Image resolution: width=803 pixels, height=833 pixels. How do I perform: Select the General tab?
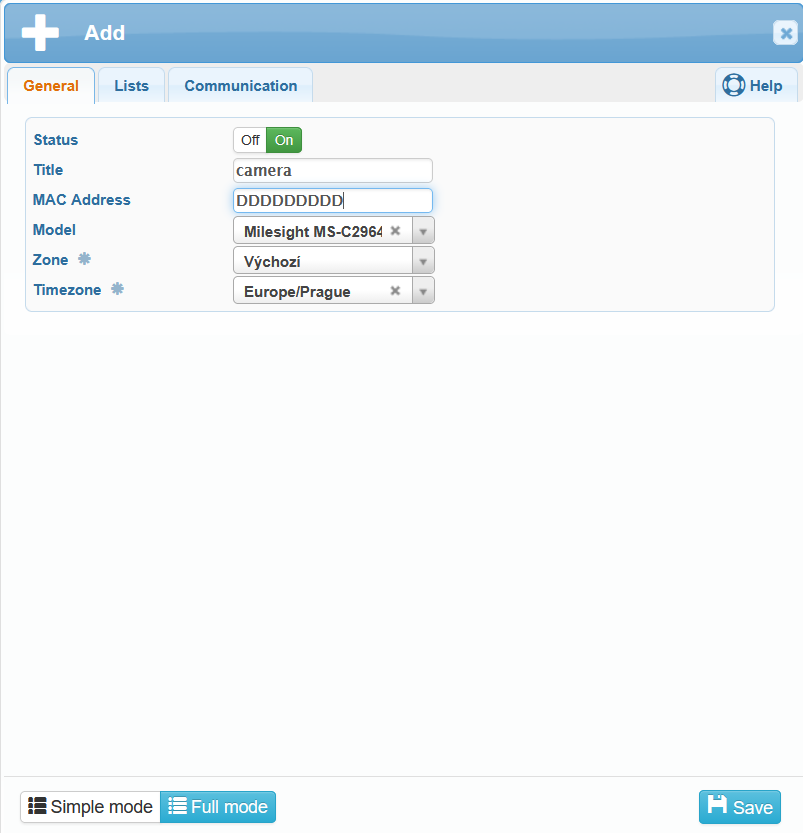51,86
